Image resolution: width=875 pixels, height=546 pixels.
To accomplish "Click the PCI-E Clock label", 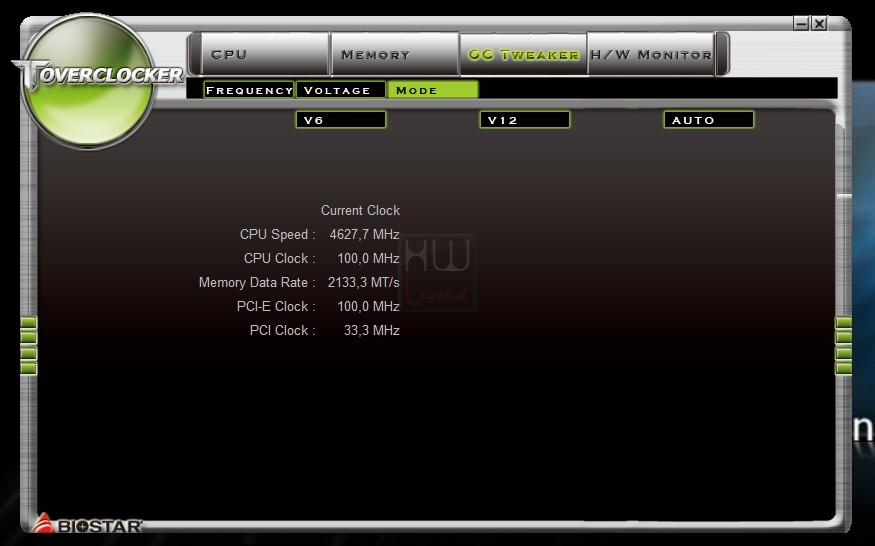I will click(x=276, y=306).
